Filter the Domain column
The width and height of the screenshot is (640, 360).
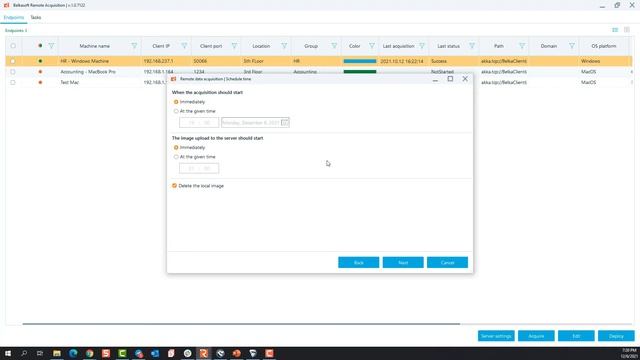tap(572, 46)
